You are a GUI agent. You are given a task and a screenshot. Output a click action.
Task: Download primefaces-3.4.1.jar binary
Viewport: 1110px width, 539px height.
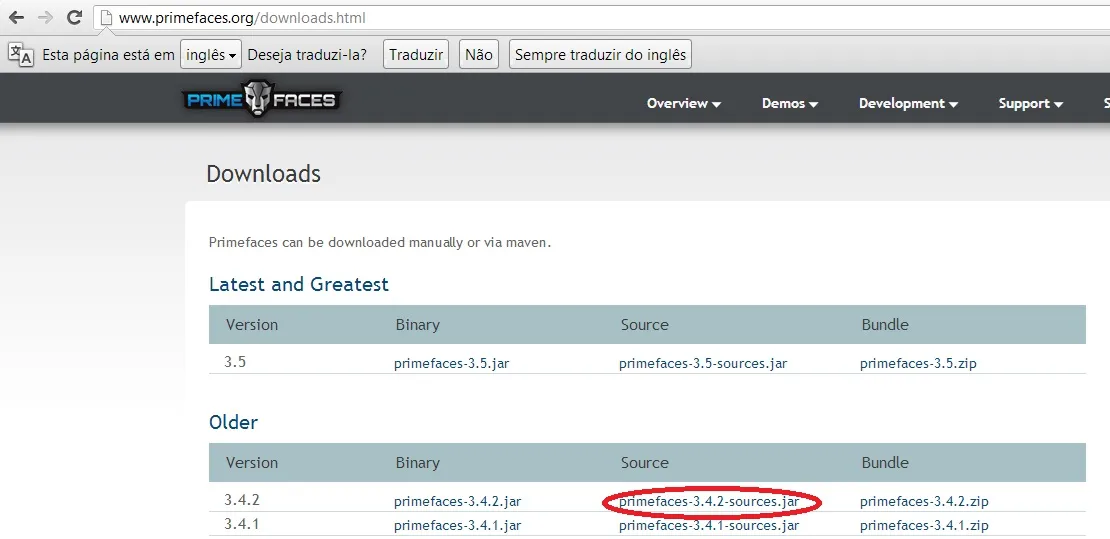[457, 526]
